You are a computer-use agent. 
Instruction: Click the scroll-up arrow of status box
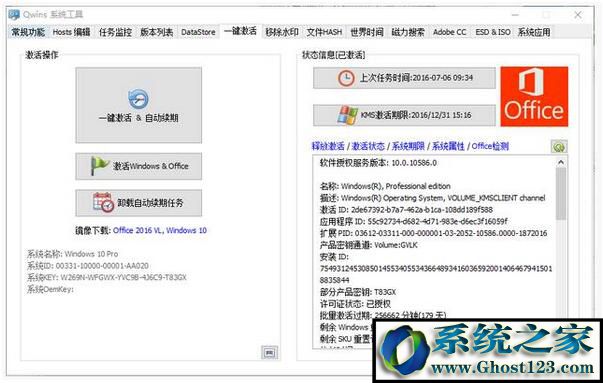(561, 162)
